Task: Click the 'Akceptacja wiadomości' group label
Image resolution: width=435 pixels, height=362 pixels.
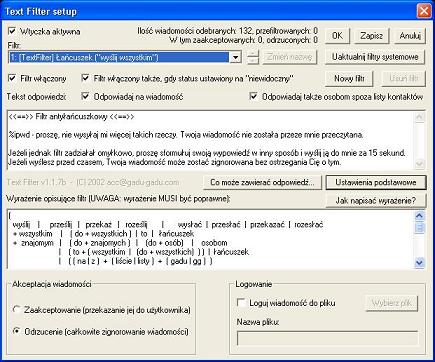Action: (x=52, y=284)
